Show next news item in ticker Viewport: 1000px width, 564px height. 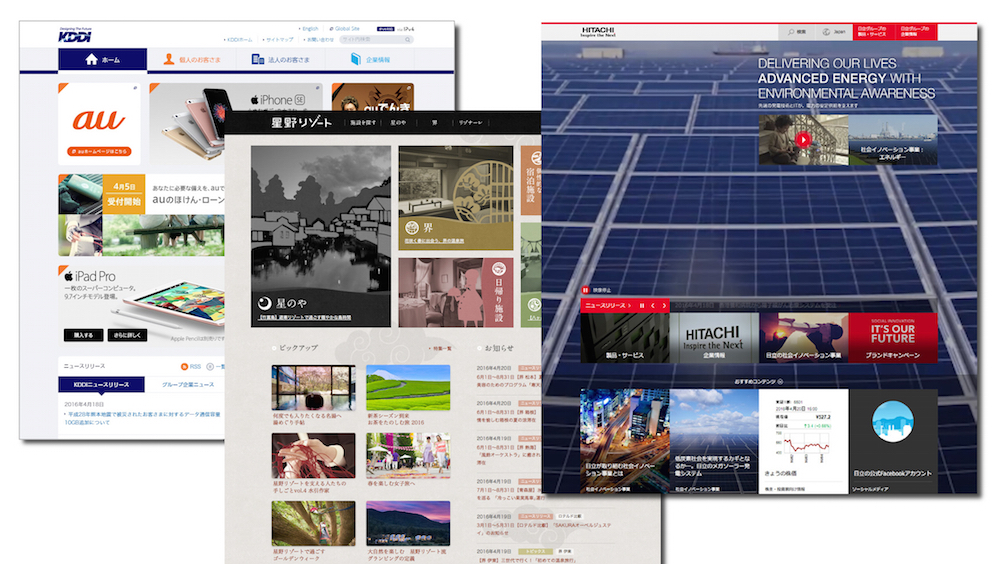click(x=664, y=306)
